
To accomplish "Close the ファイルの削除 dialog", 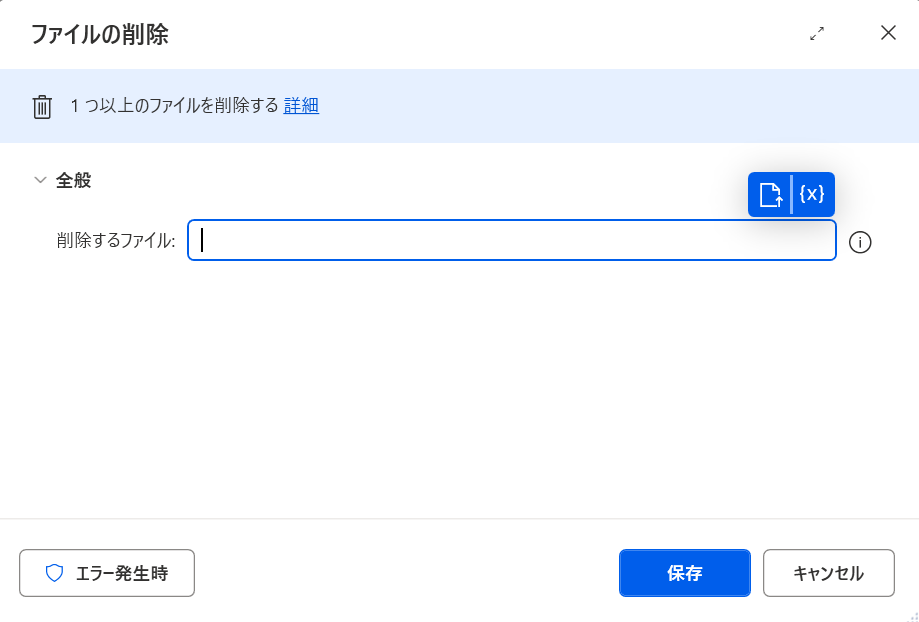I will pyautogui.click(x=889, y=33).
